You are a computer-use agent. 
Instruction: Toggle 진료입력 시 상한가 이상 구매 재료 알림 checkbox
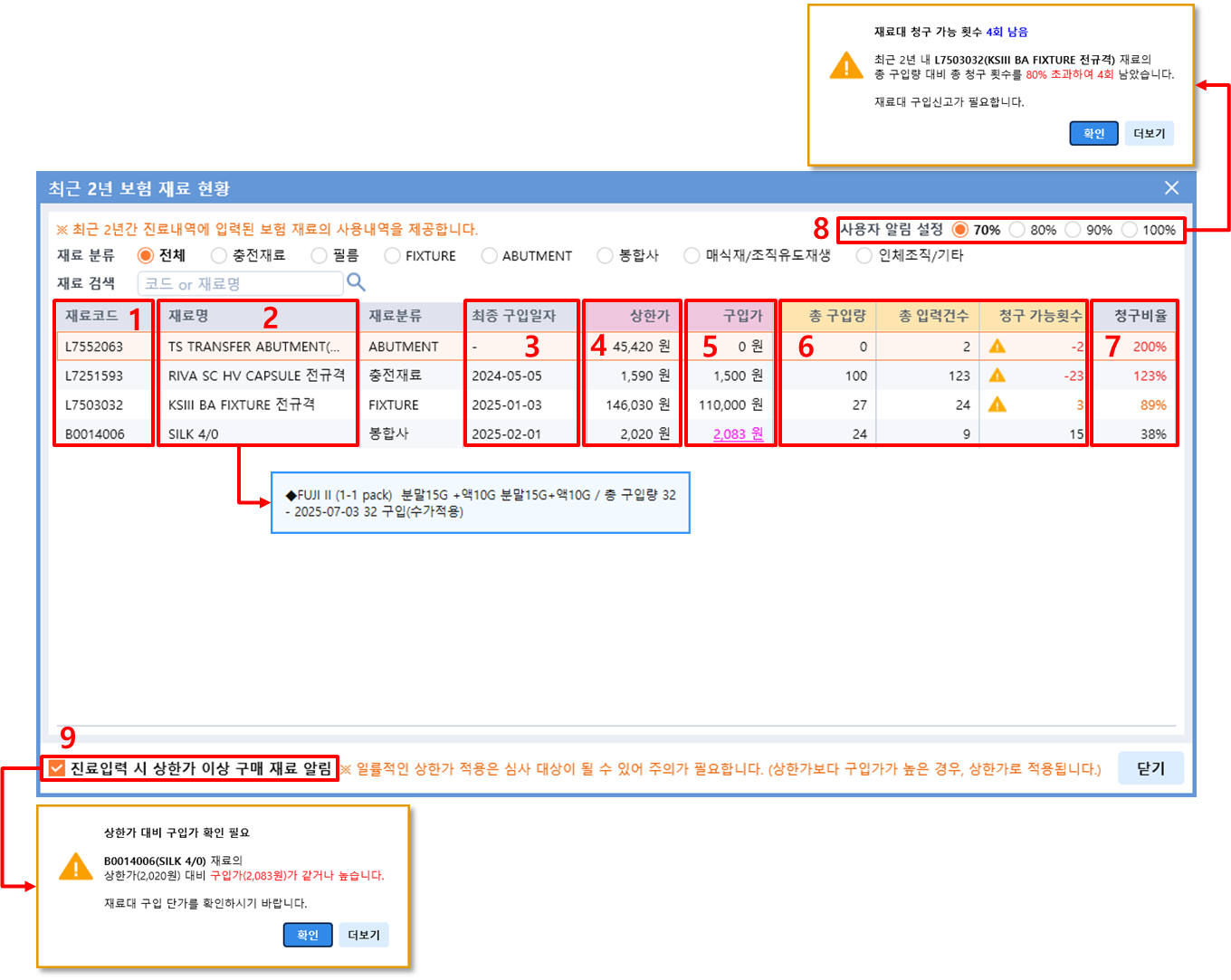(x=57, y=768)
